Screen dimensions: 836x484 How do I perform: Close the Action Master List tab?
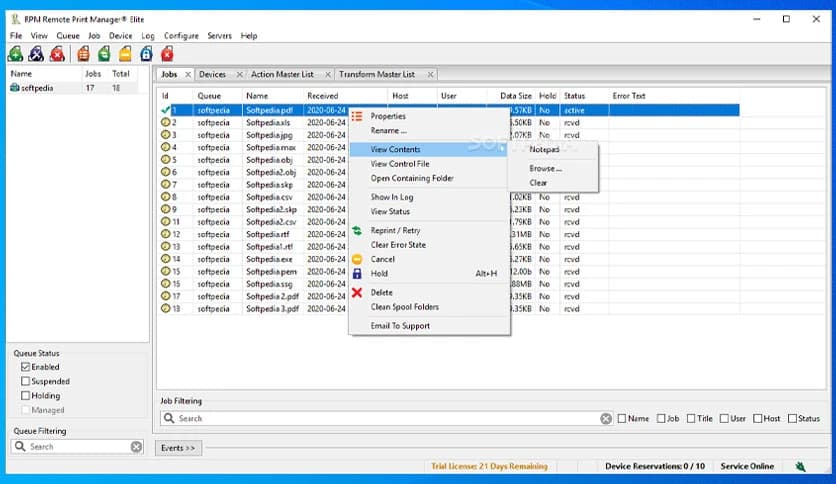point(327,75)
